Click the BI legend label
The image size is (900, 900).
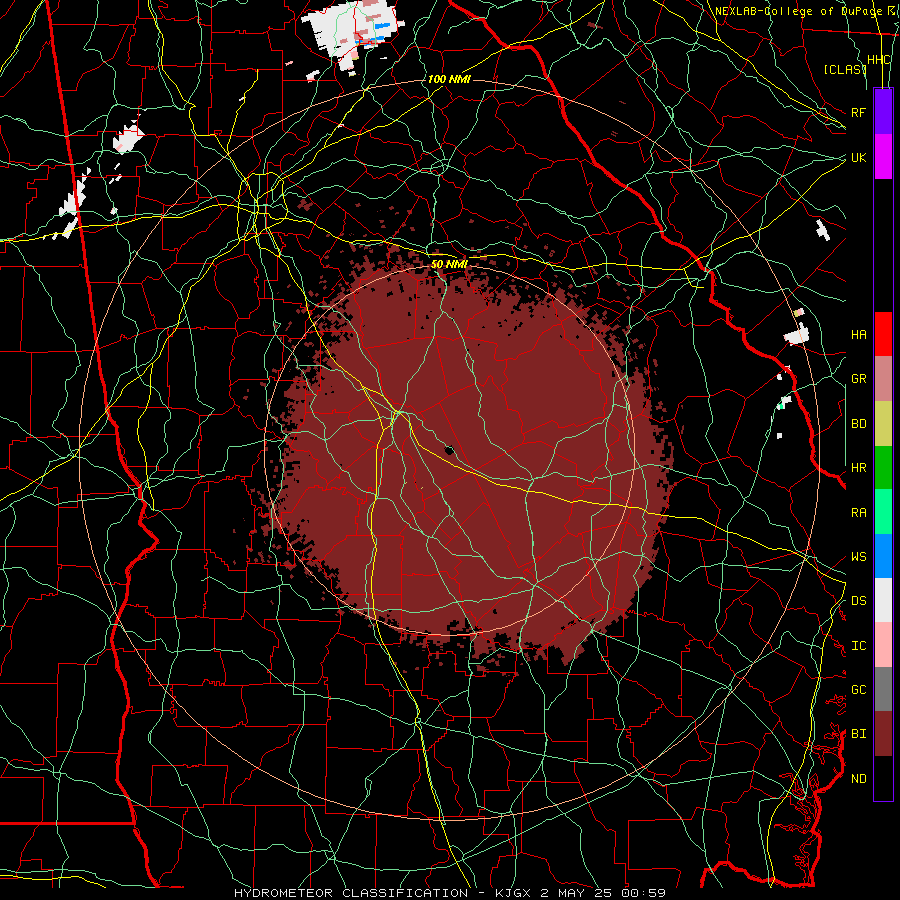859,734
